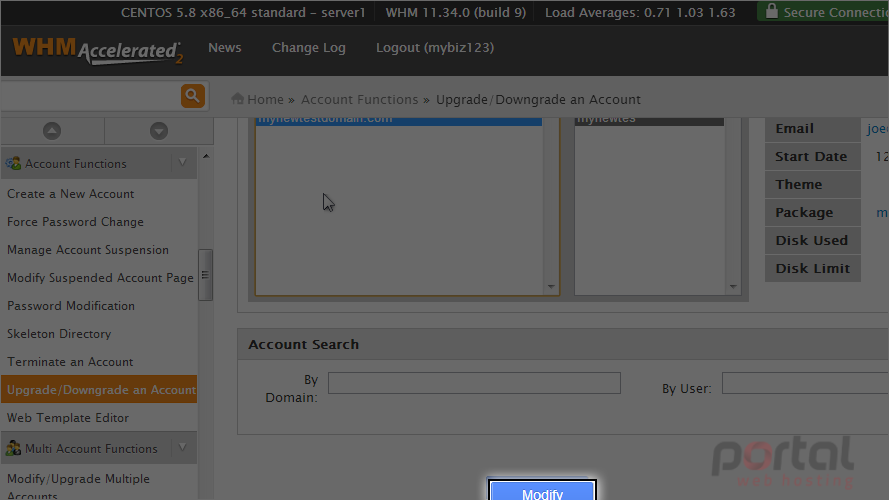Click the user list scroll-down arrow
Screen dimensions: 889x500
(x=733, y=287)
